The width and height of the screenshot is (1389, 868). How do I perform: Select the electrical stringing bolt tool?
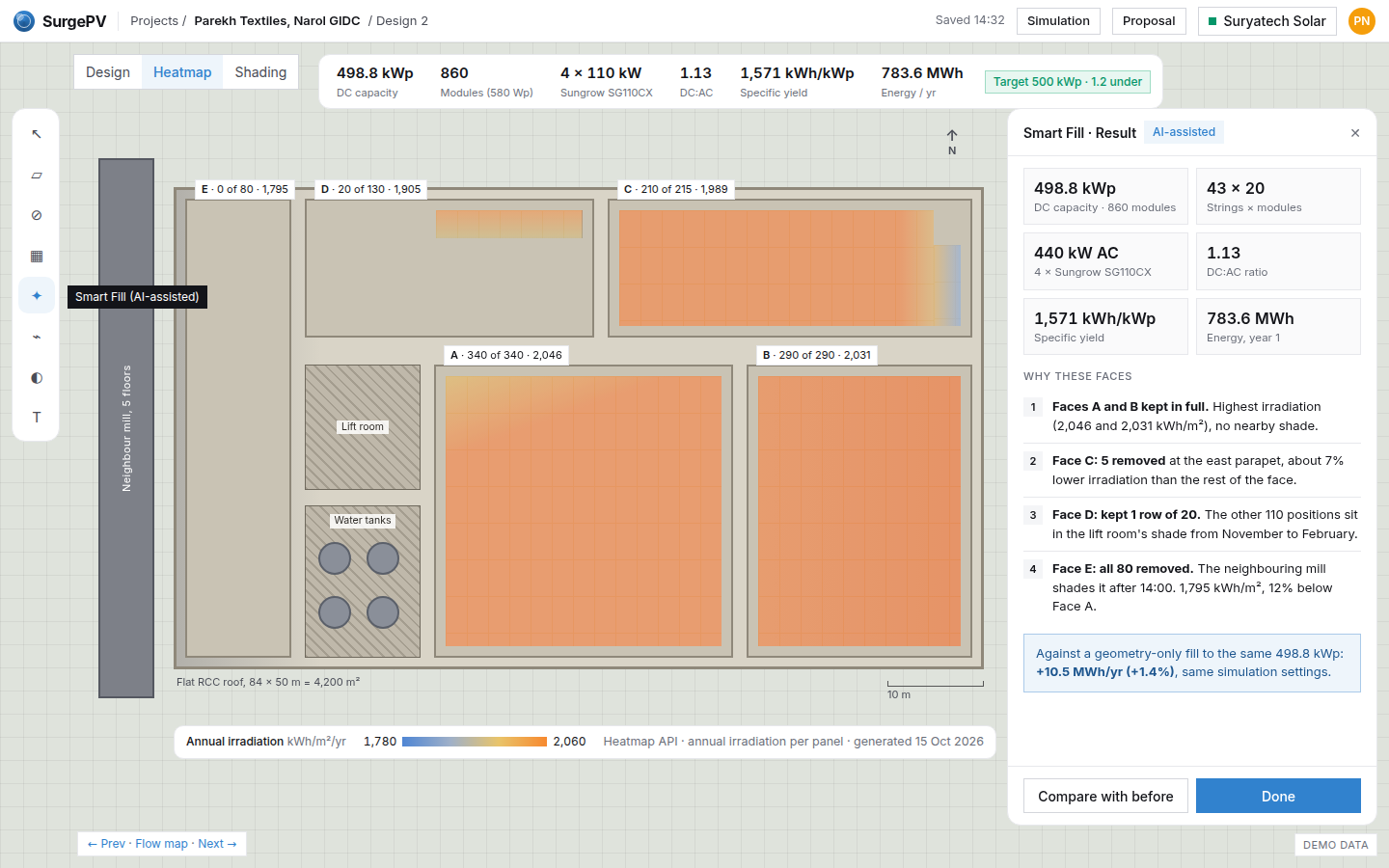pyautogui.click(x=37, y=337)
